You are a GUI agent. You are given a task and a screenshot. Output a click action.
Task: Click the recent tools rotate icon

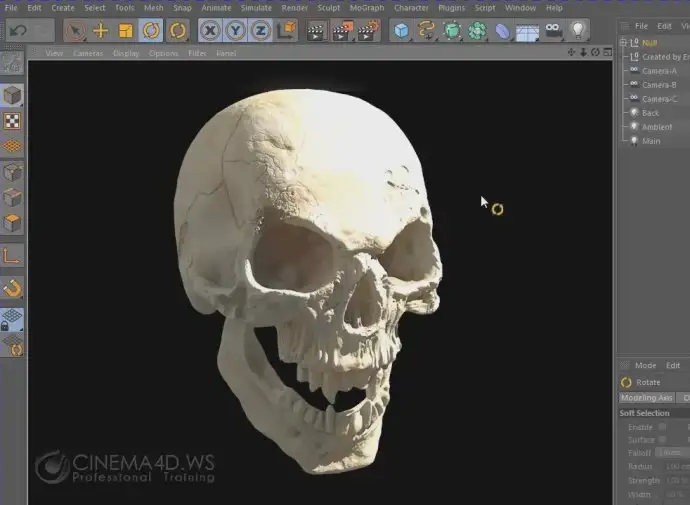pyautogui.click(x=178, y=31)
